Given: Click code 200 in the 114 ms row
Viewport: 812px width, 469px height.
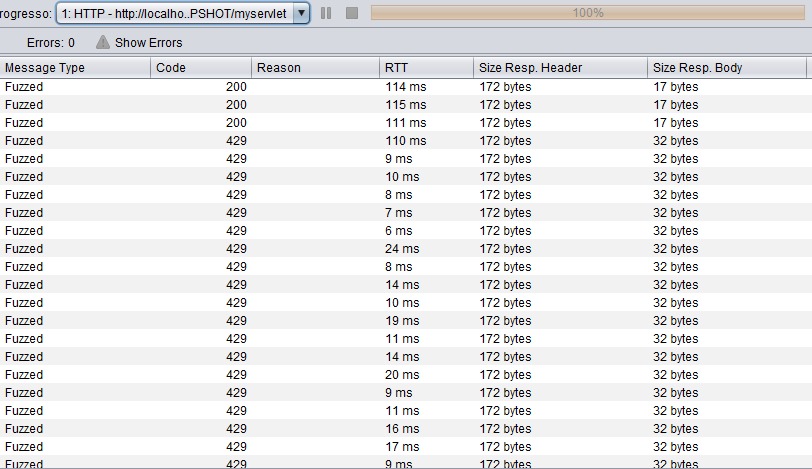Looking at the screenshot, I should coord(236,86).
